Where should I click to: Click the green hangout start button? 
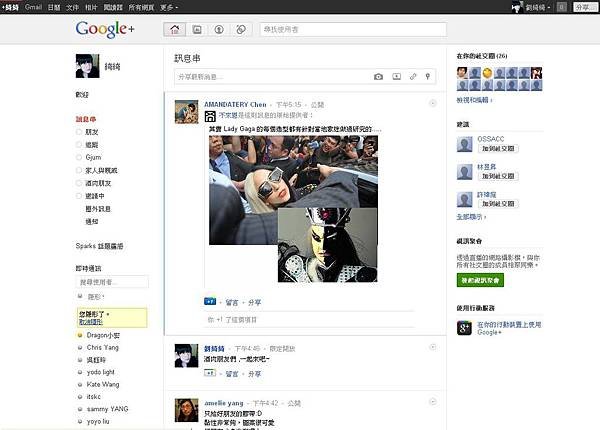tap(480, 280)
